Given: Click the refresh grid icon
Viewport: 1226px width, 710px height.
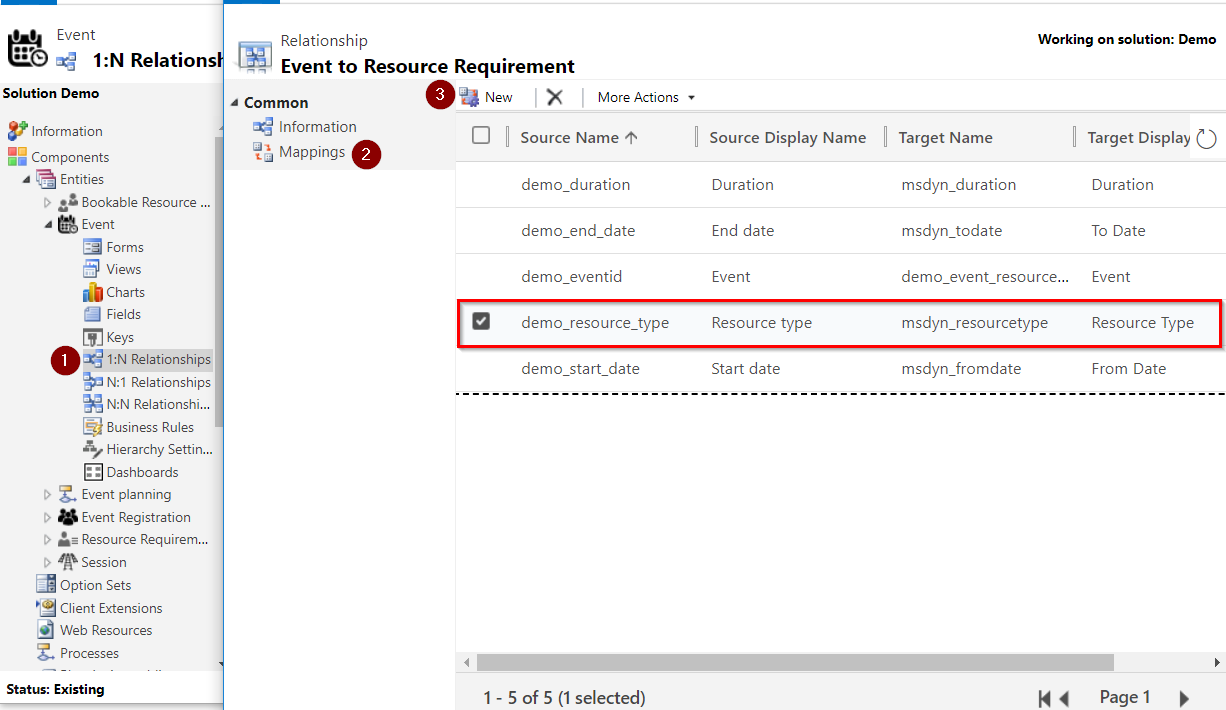Looking at the screenshot, I should pyautogui.click(x=1206, y=139).
